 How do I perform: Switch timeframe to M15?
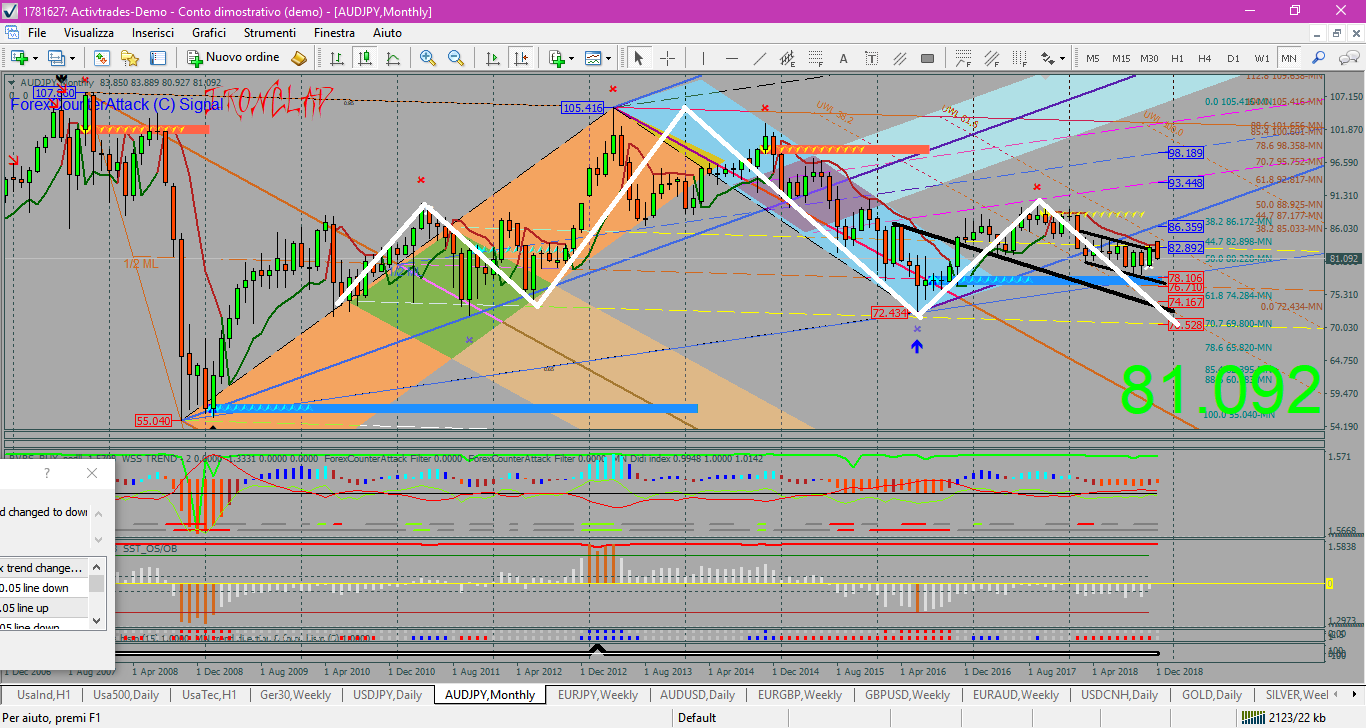(x=1121, y=58)
